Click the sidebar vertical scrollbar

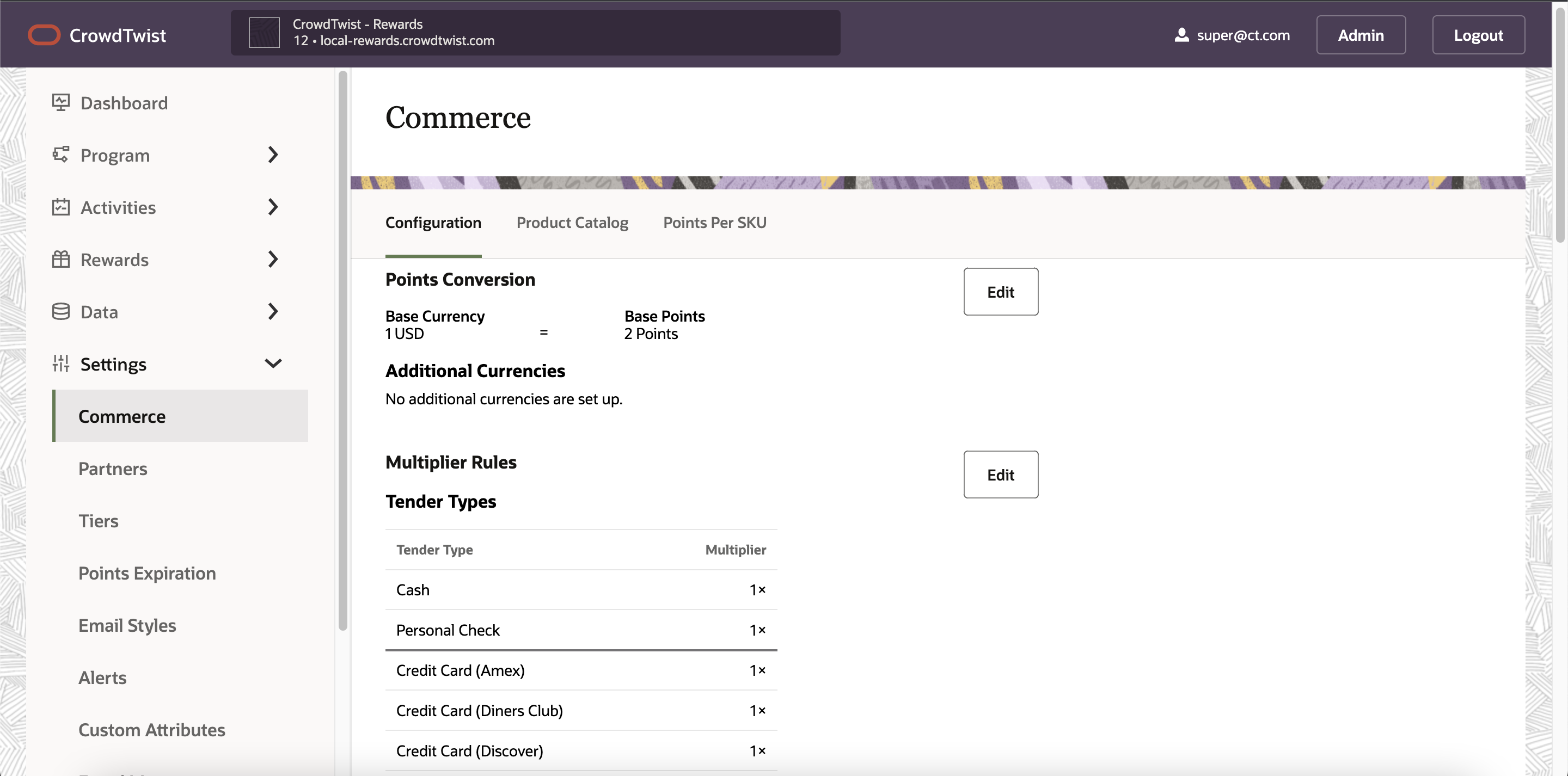[x=342, y=350]
